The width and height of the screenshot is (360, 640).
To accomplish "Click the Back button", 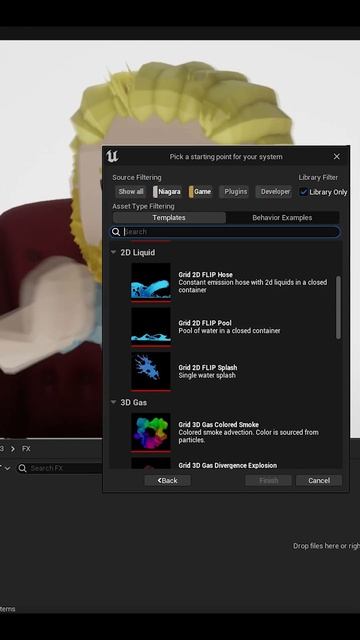I will coord(167,480).
